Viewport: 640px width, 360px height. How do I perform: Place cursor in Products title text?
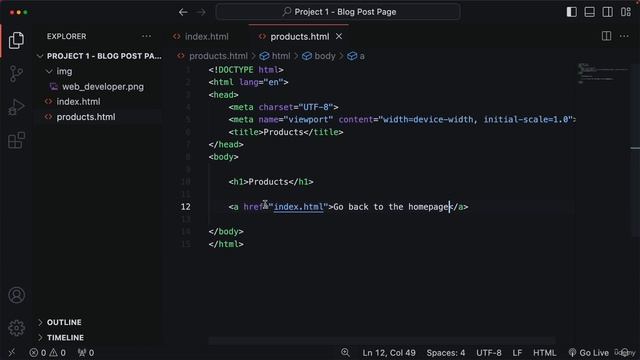click(283, 132)
